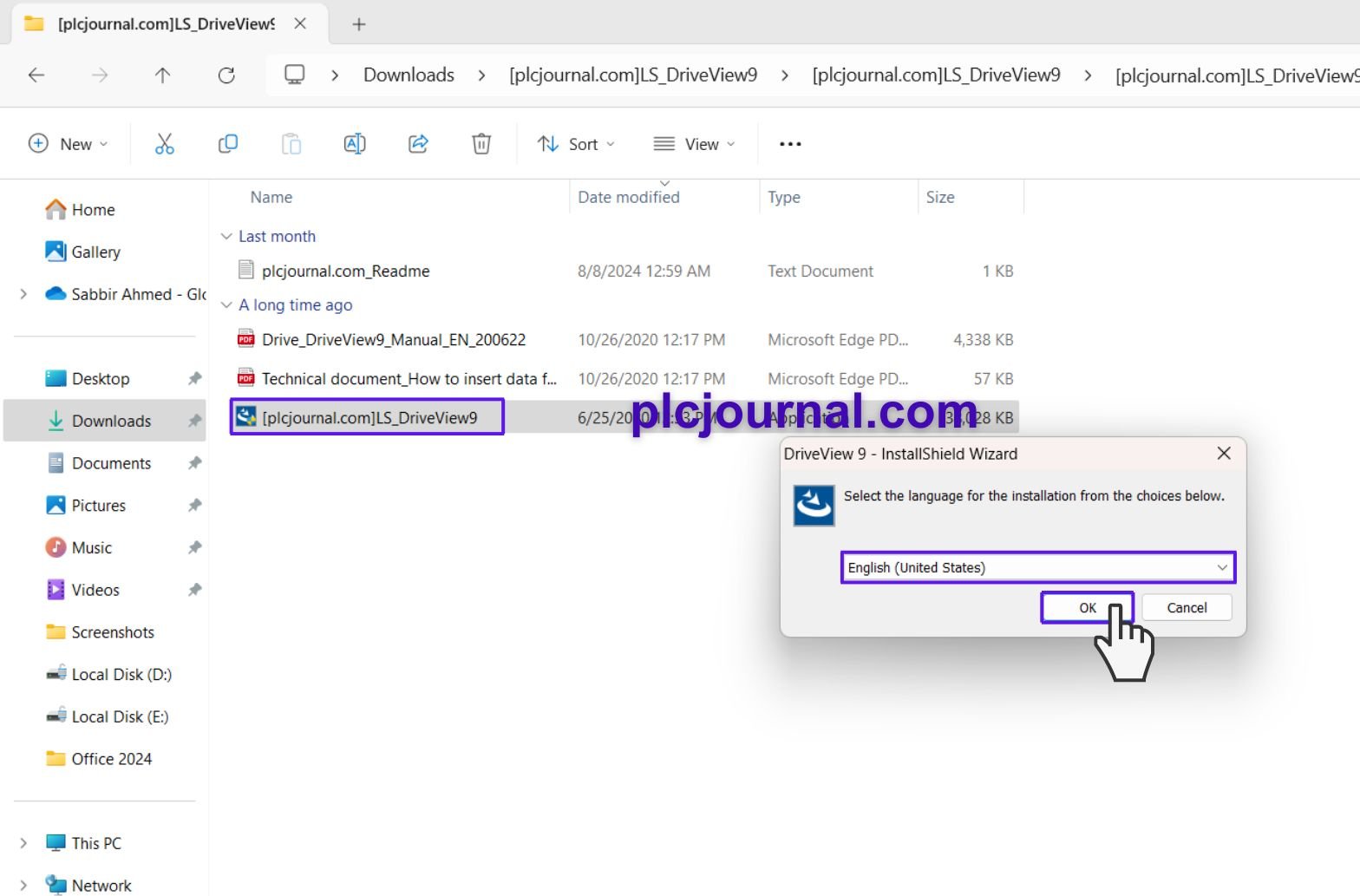
Task: Expand the This PC tree node
Action: tap(23, 843)
